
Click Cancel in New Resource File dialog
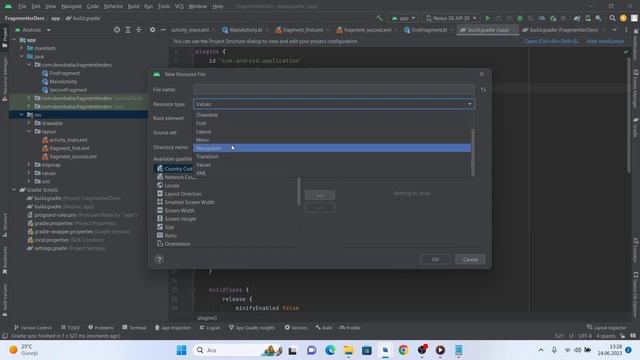click(x=470, y=260)
